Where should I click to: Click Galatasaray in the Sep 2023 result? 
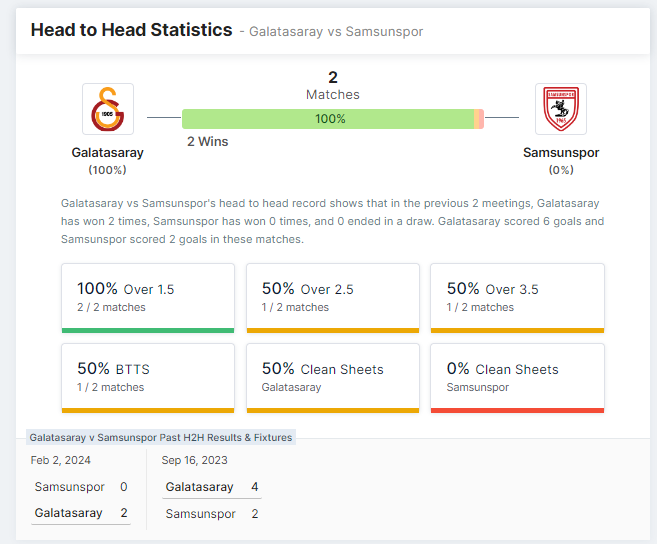[x=200, y=487]
